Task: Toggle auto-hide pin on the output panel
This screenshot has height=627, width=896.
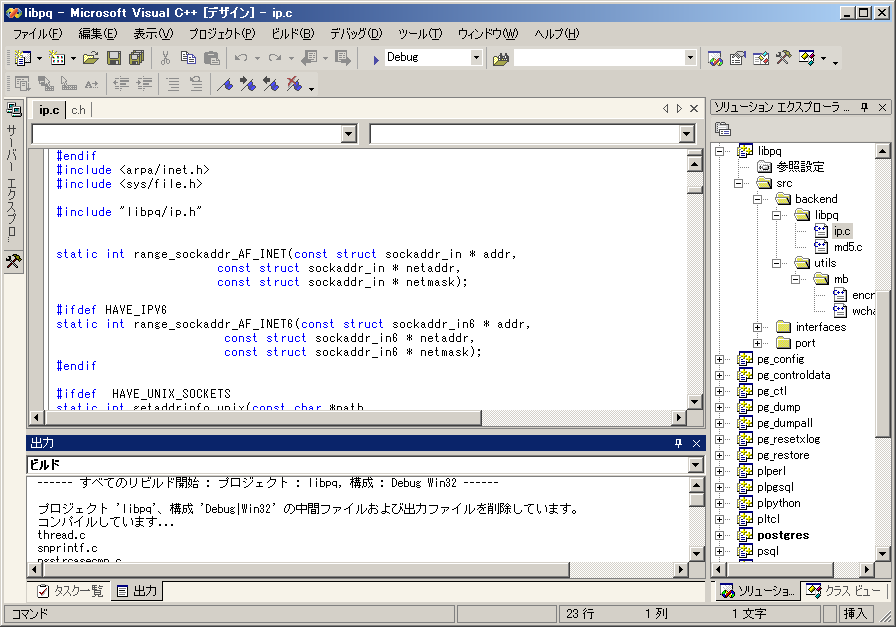Action: point(678,443)
